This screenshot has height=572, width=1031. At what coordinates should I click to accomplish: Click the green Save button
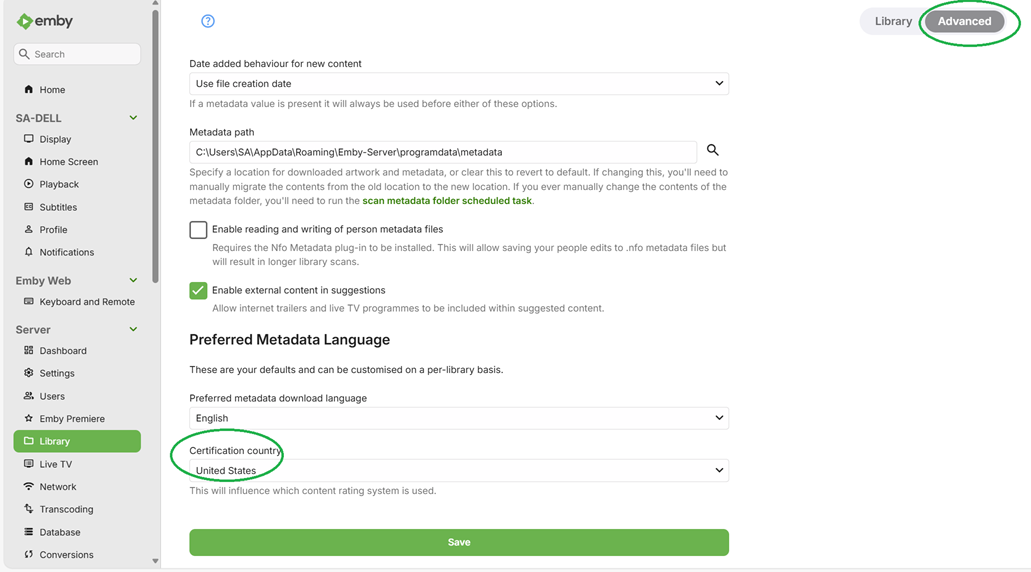[x=458, y=542]
